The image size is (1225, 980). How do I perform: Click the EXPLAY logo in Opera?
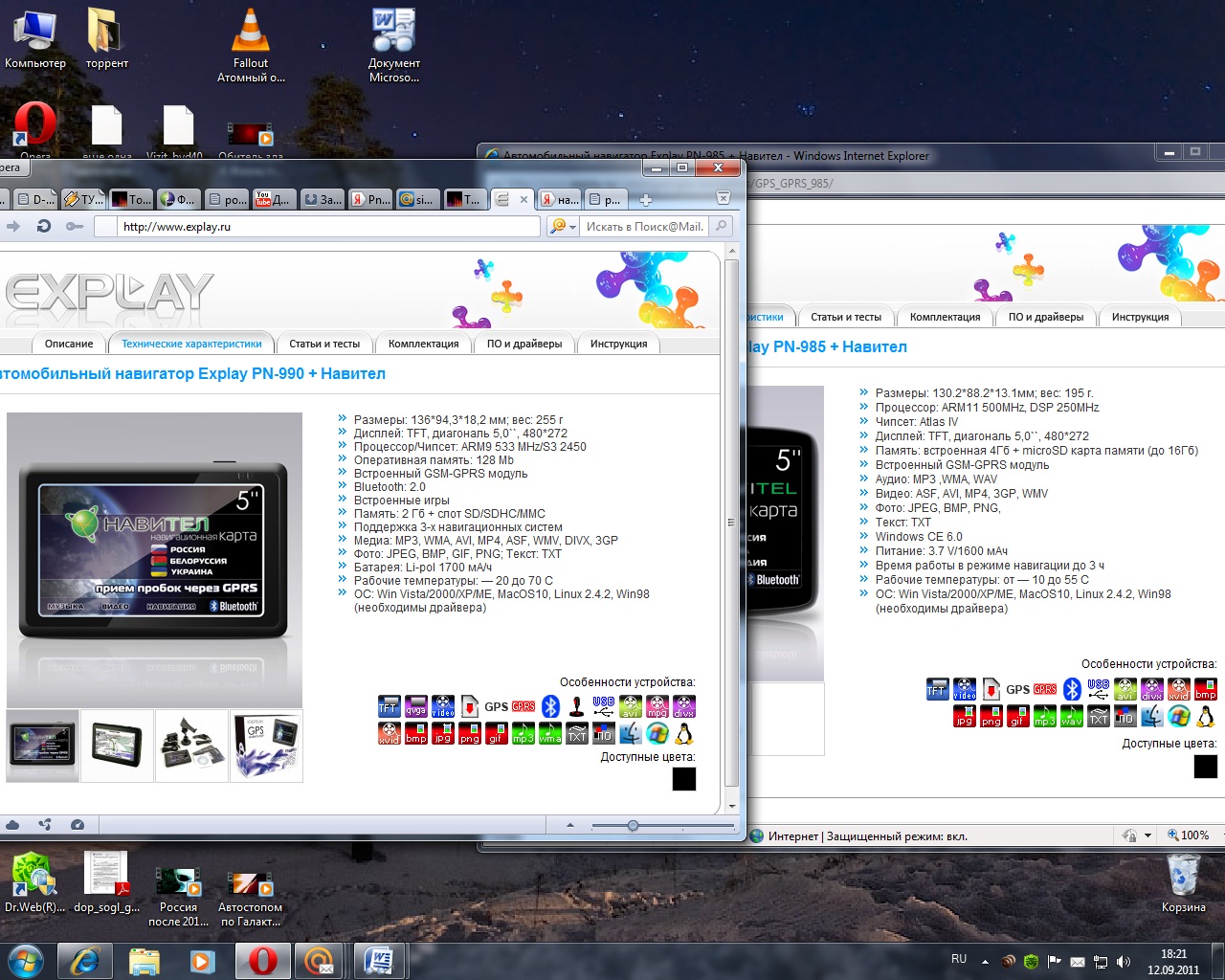point(109,292)
